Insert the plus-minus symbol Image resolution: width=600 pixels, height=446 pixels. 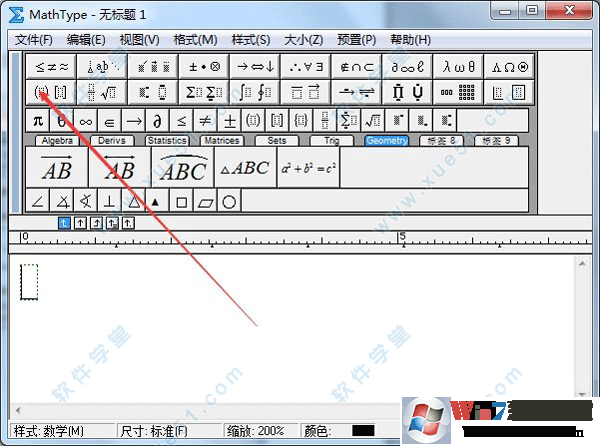click(x=230, y=121)
